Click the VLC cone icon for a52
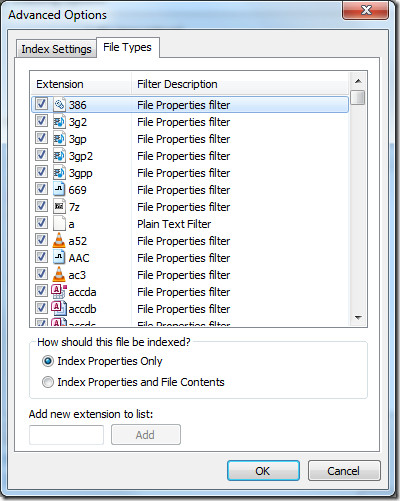 [x=59, y=240]
